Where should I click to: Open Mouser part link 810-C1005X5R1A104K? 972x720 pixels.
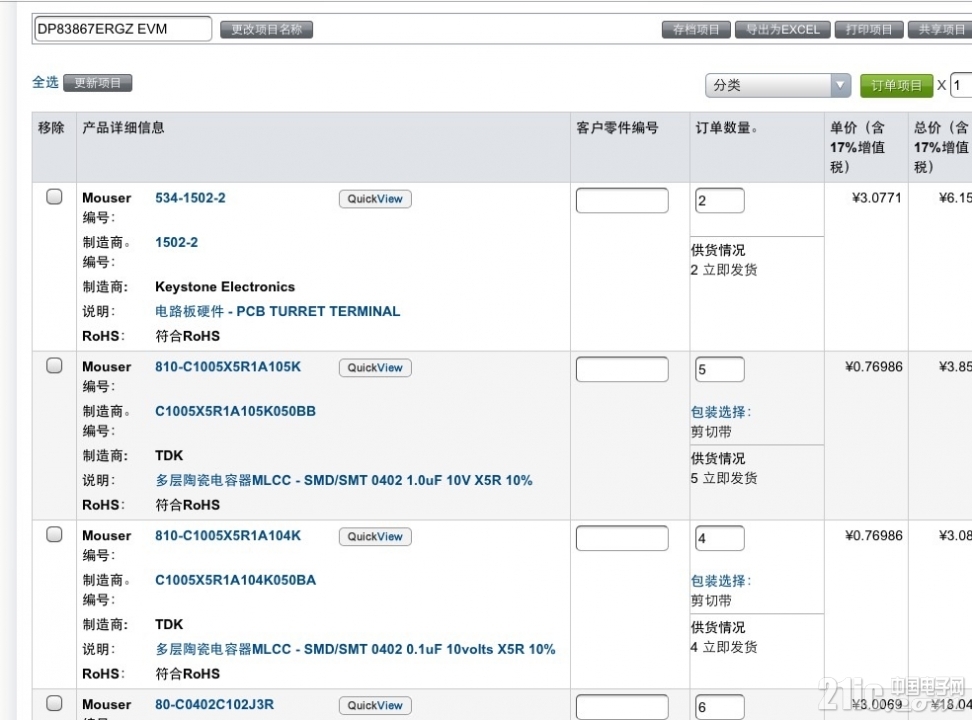tap(228, 535)
